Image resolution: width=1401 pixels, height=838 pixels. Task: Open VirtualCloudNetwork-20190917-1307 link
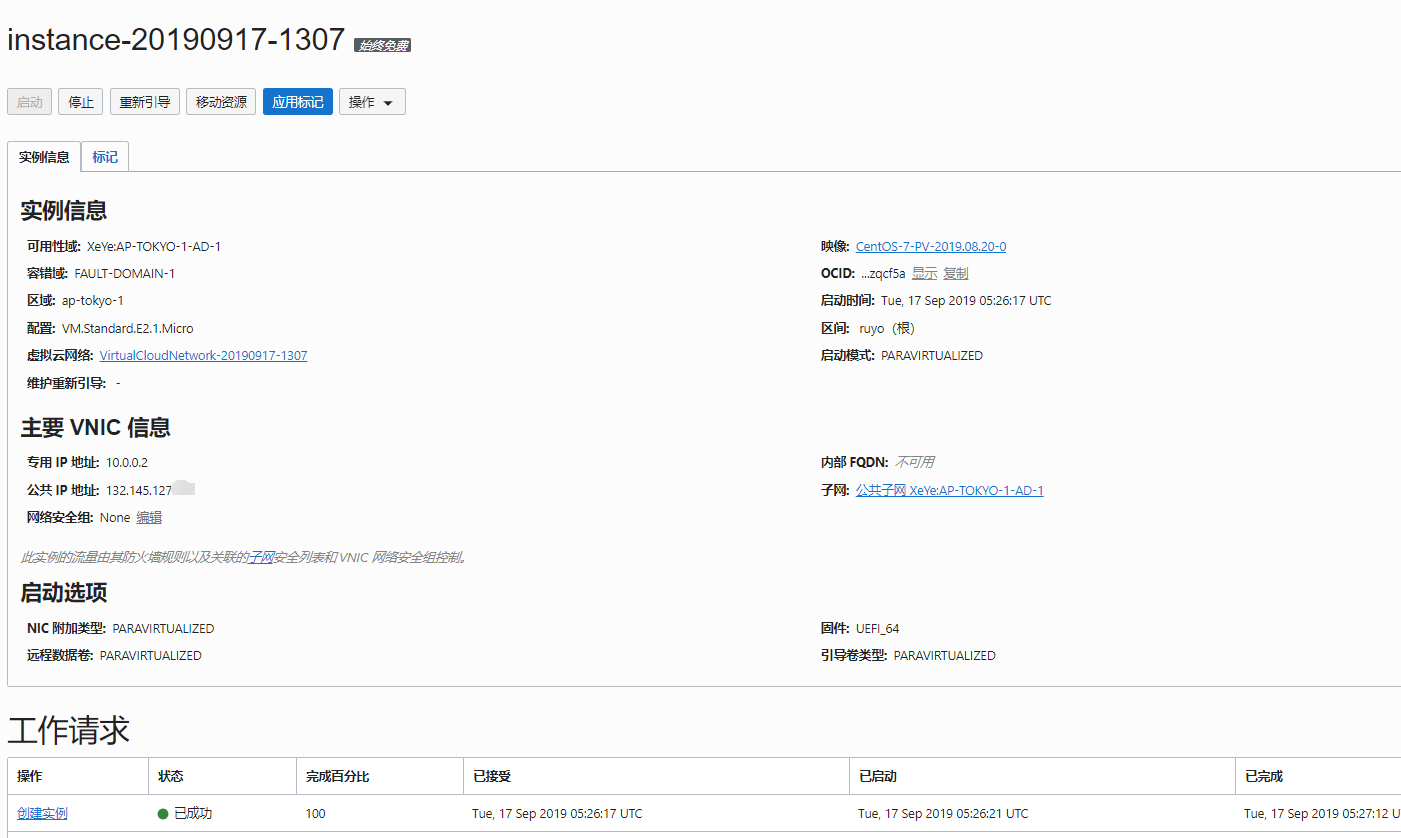pos(203,355)
